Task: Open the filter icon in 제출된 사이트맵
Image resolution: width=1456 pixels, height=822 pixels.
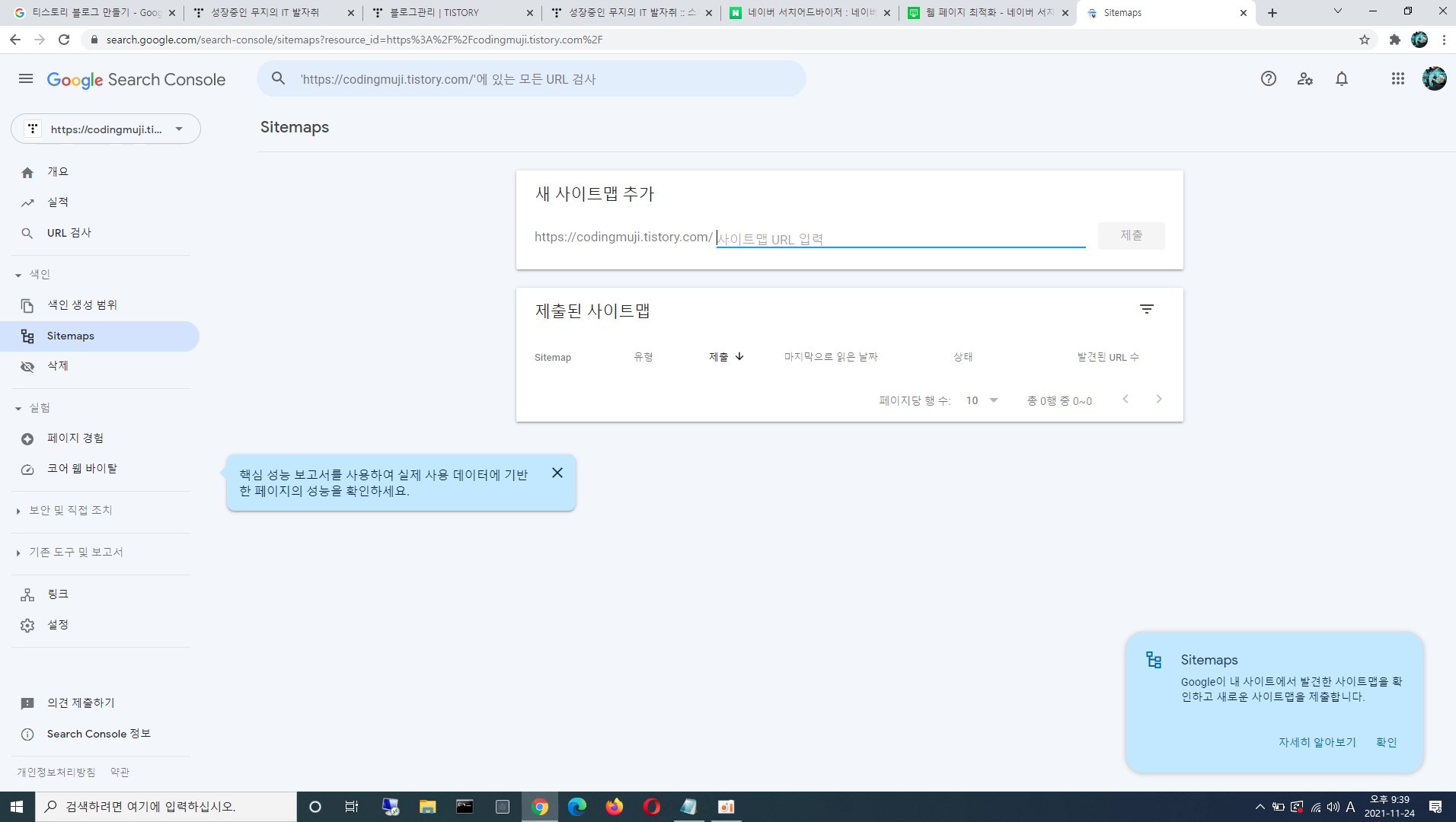Action: pos(1147,309)
